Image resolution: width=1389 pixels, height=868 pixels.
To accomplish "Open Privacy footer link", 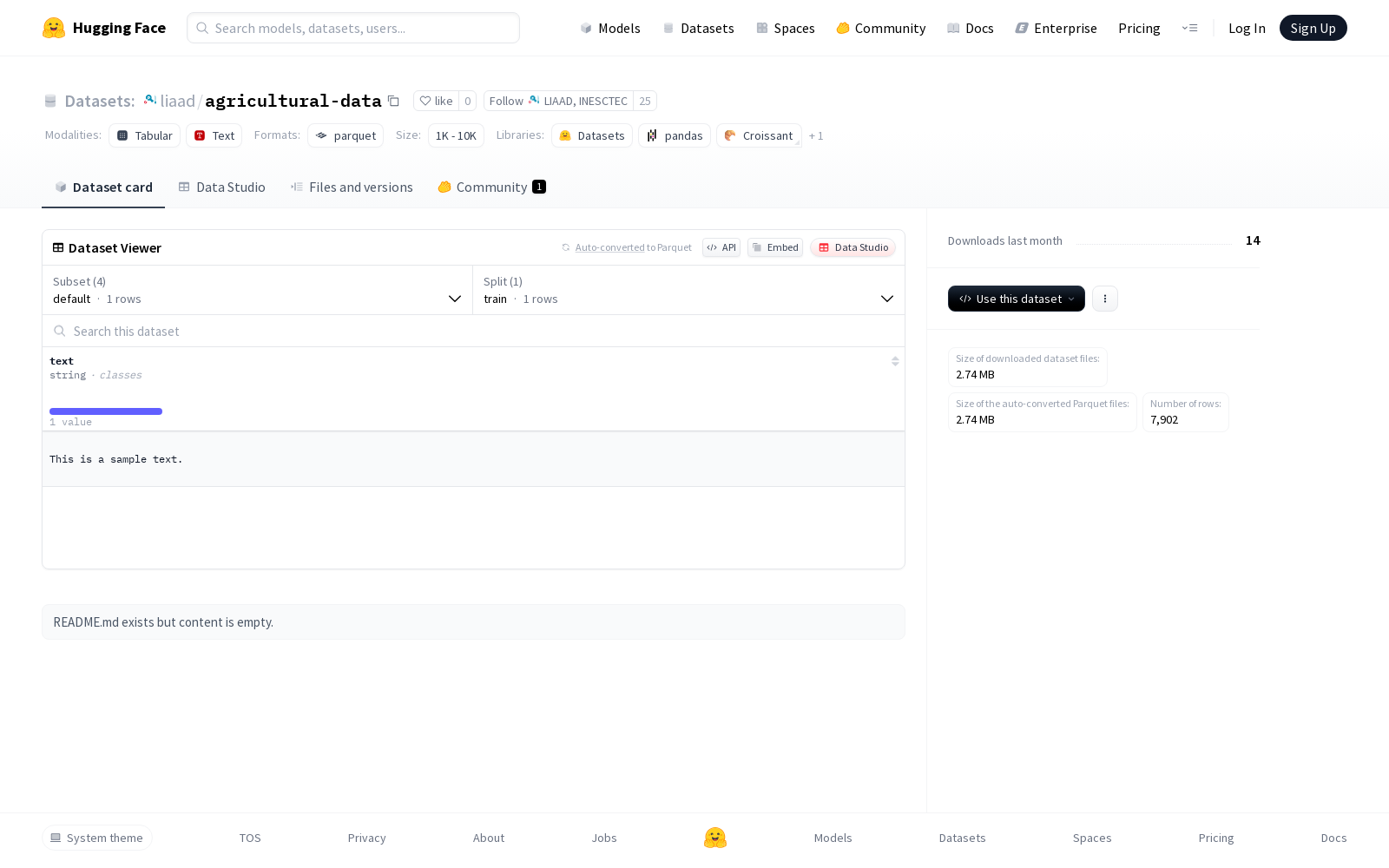I will (366, 838).
